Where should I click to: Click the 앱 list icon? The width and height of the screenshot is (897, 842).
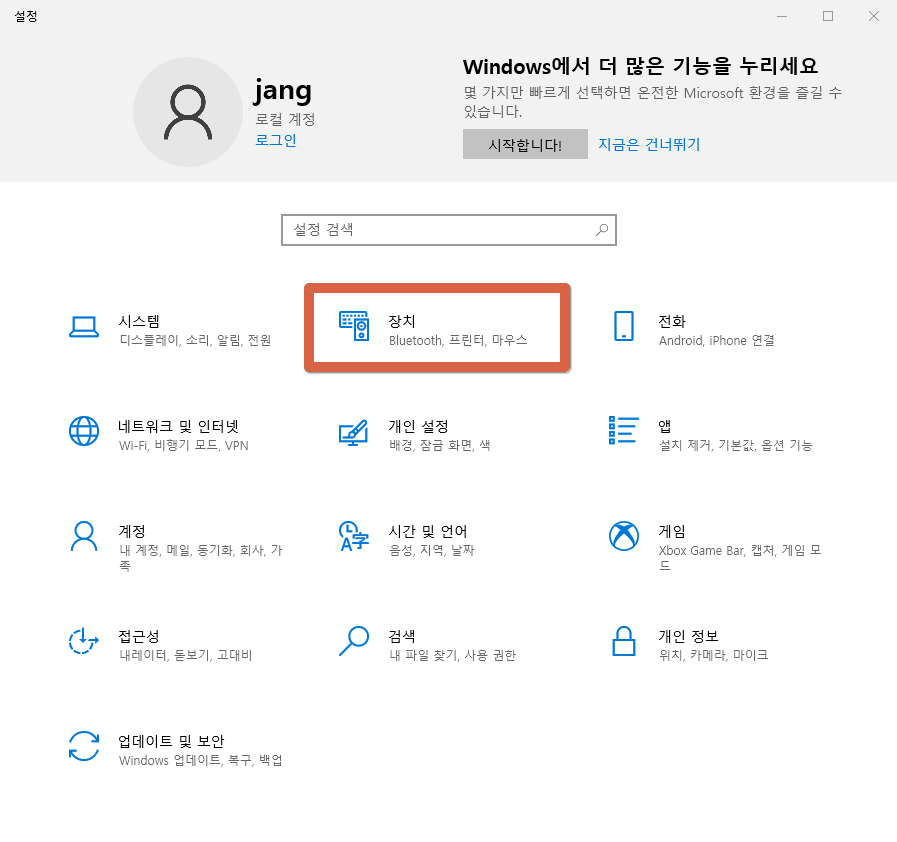(x=624, y=430)
